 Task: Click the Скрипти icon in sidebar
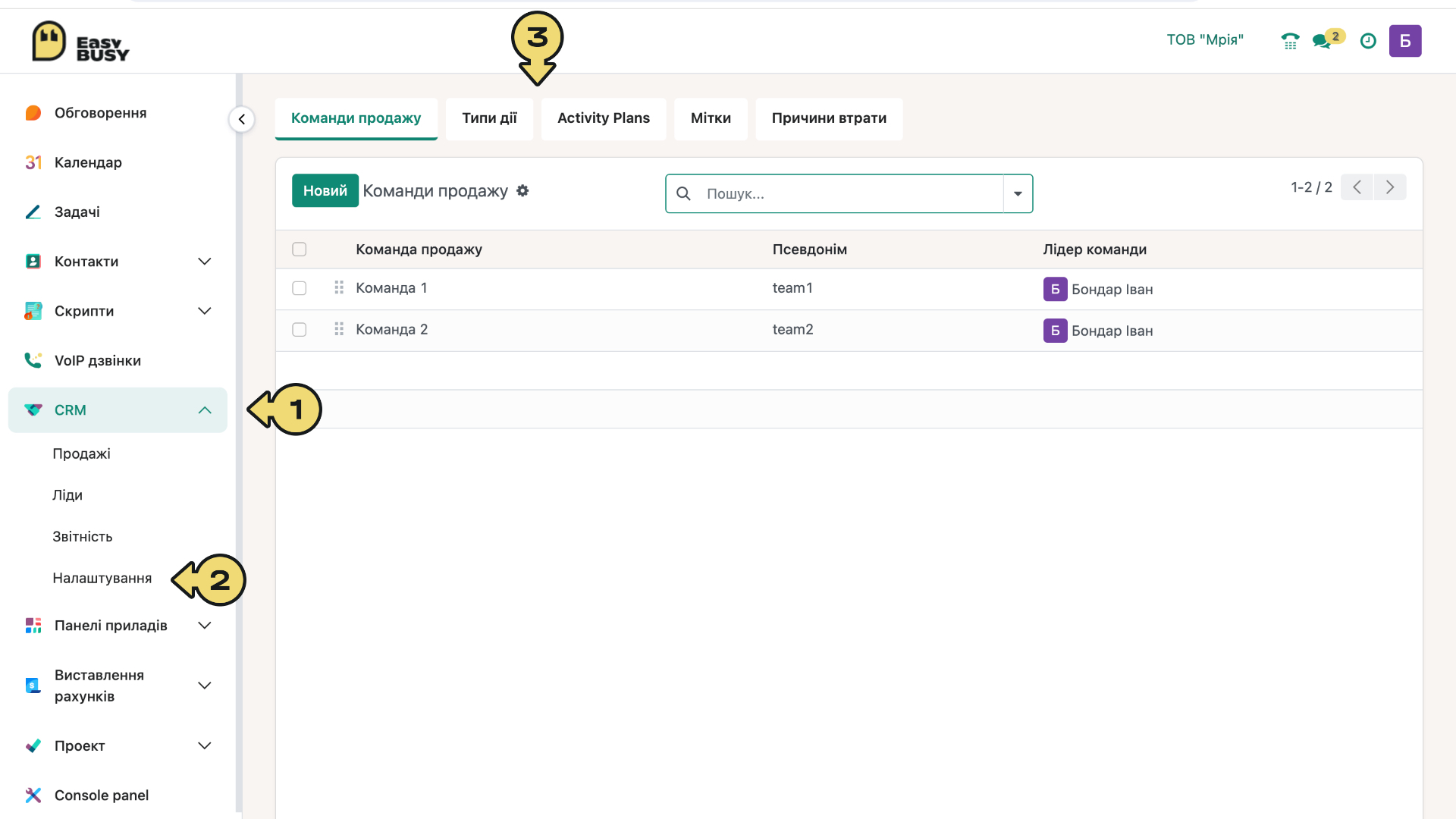click(33, 311)
